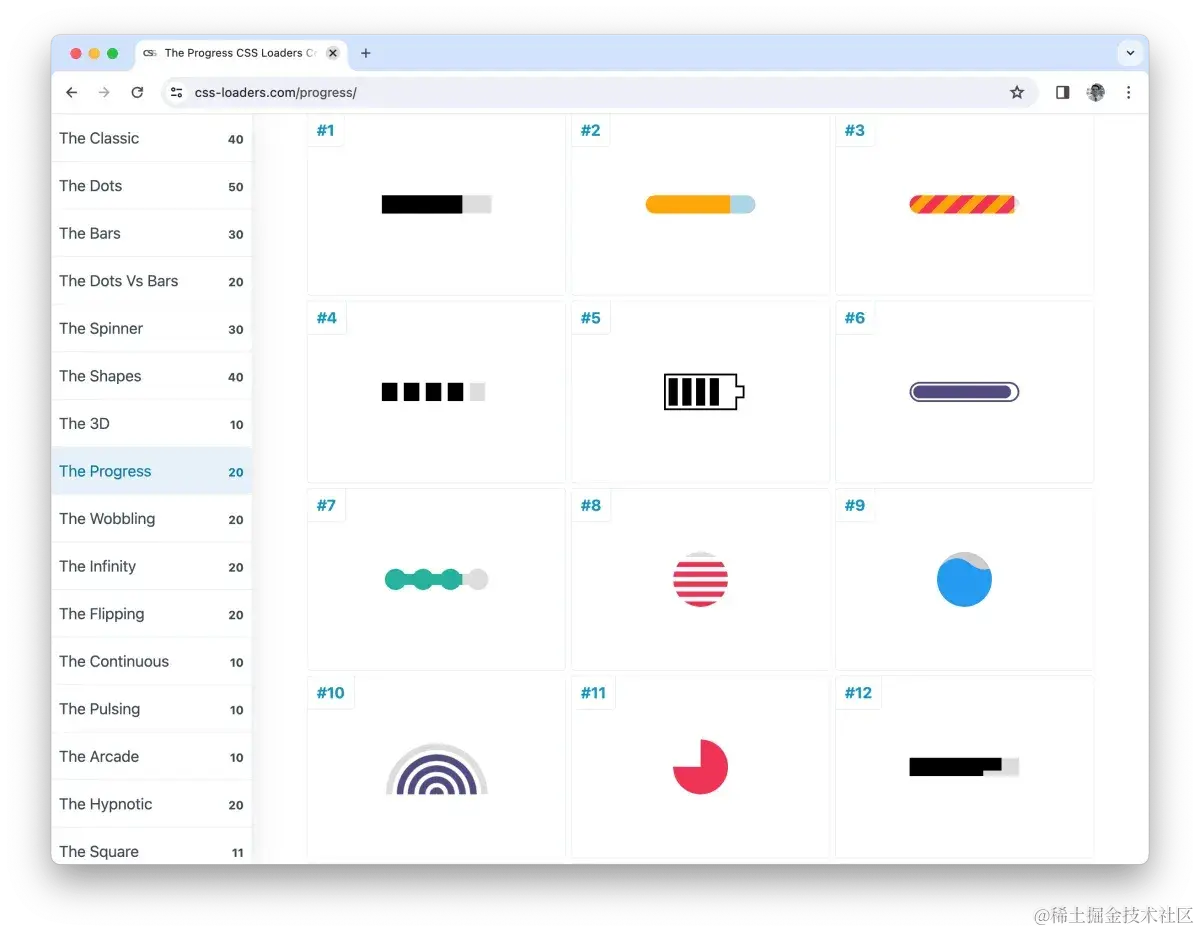Open the Chrome three-dot menu
This screenshot has height=932, width=1200.
tap(1128, 93)
